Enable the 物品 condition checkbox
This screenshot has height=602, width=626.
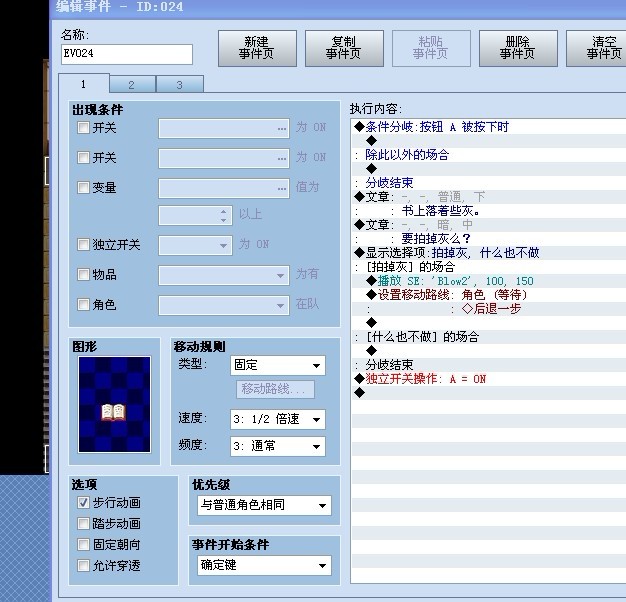83,275
